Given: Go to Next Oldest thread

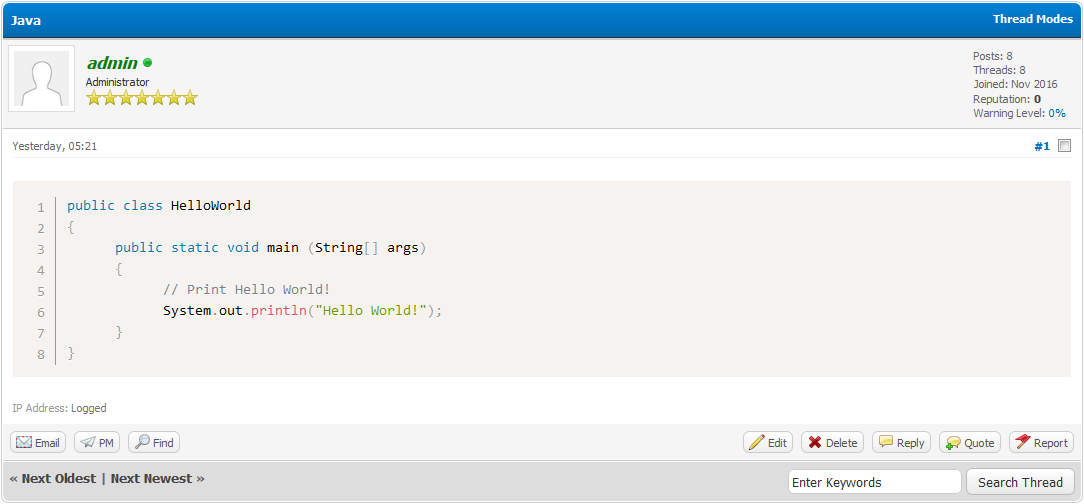Looking at the screenshot, I should [53, 478].
